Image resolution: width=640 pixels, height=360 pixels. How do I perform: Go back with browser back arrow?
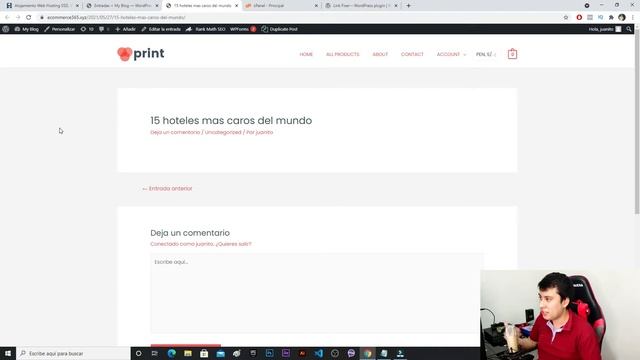pyautogui.click(x=7, y=18)
